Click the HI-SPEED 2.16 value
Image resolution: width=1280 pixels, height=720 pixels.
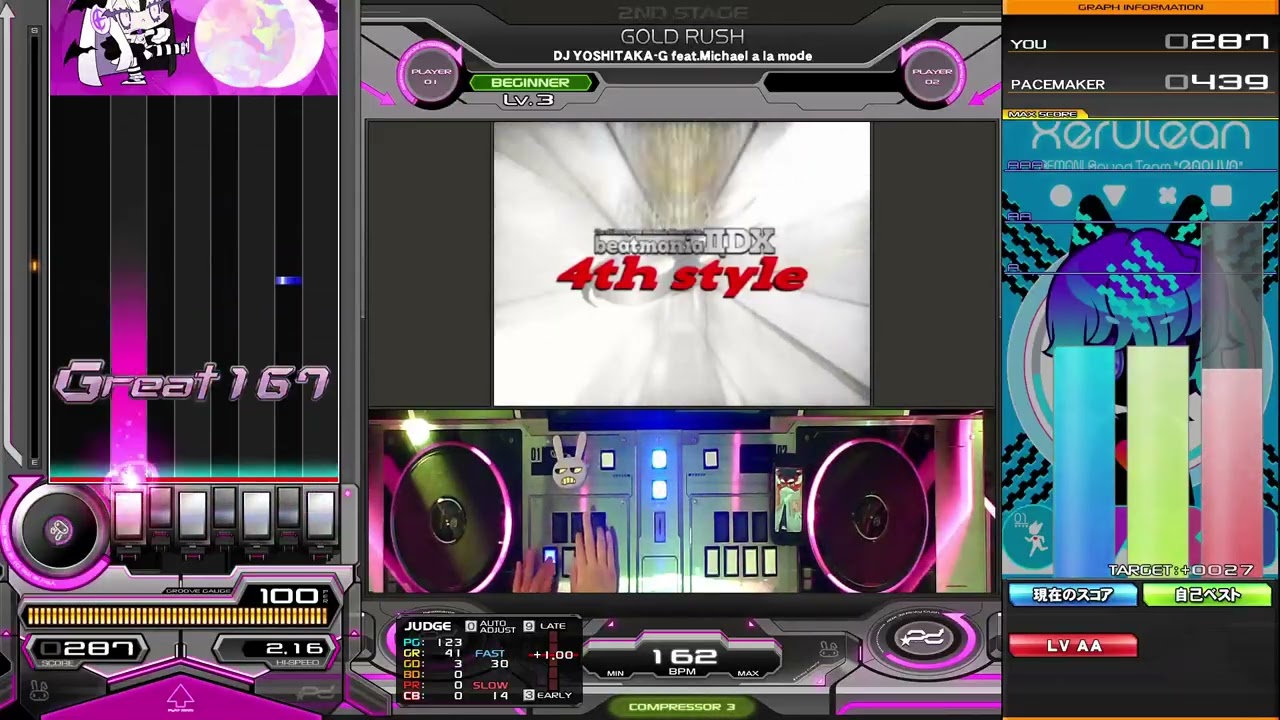point(293,649)
